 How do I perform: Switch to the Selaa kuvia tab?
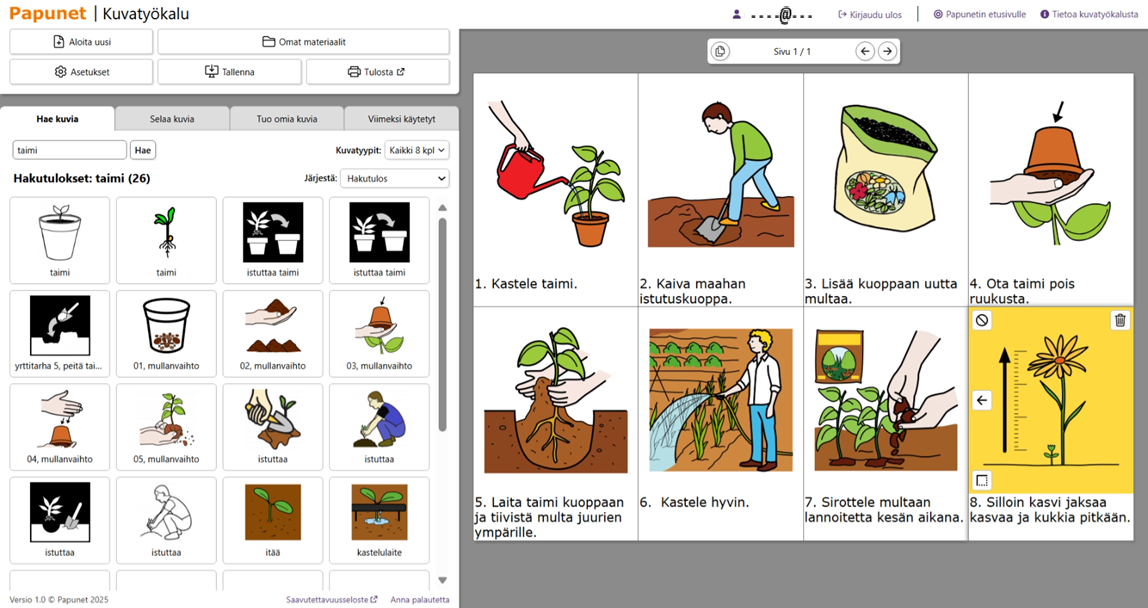click(172, 119)
